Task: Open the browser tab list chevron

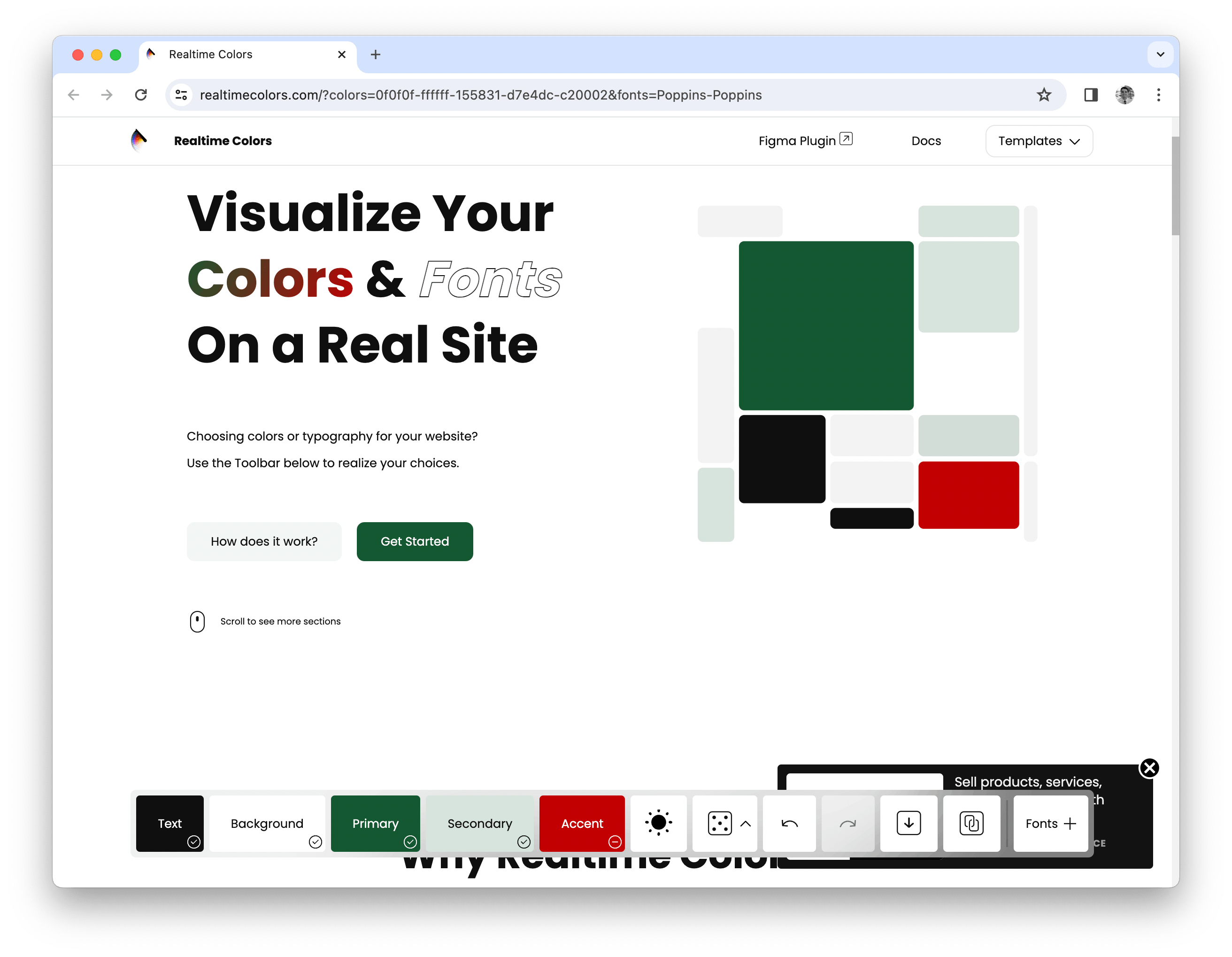Action: 1160,54
